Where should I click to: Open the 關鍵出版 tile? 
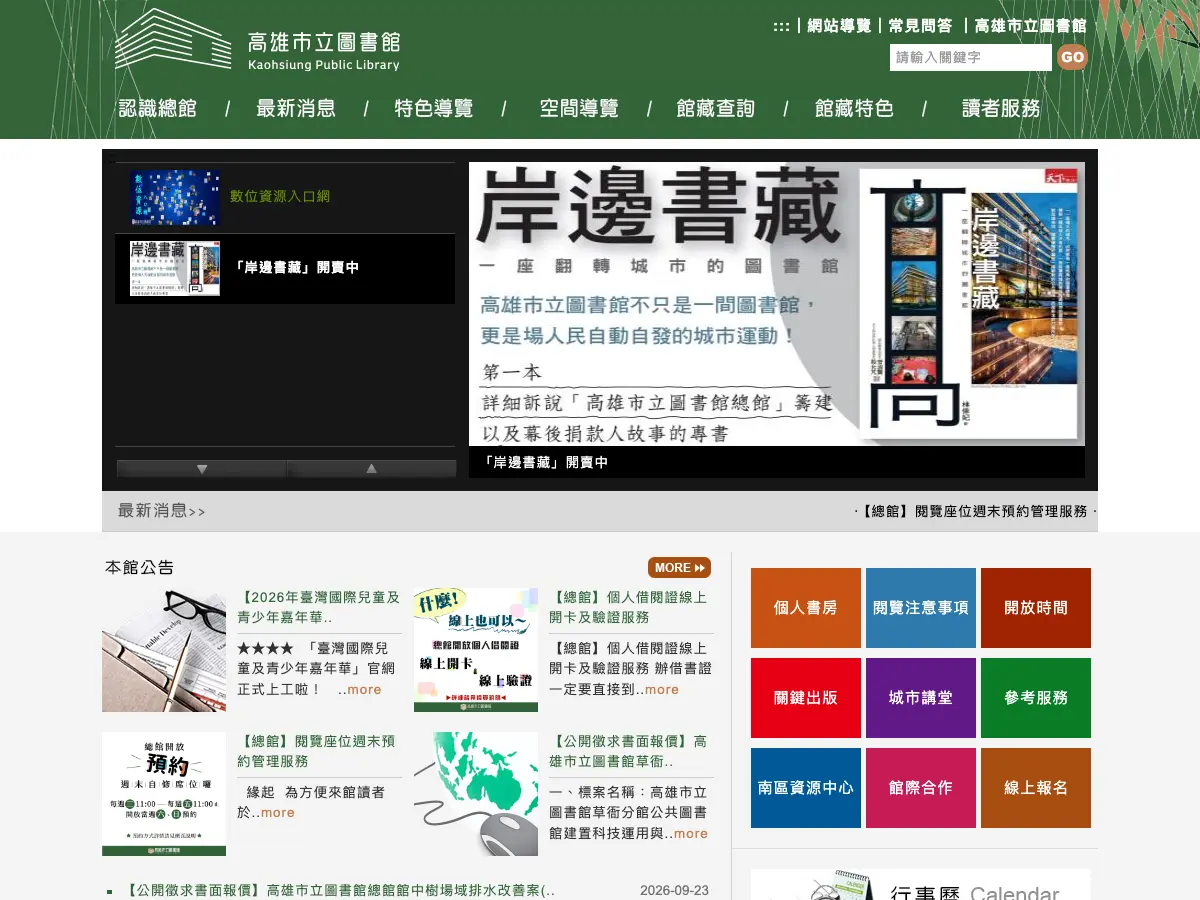point(806,698)
